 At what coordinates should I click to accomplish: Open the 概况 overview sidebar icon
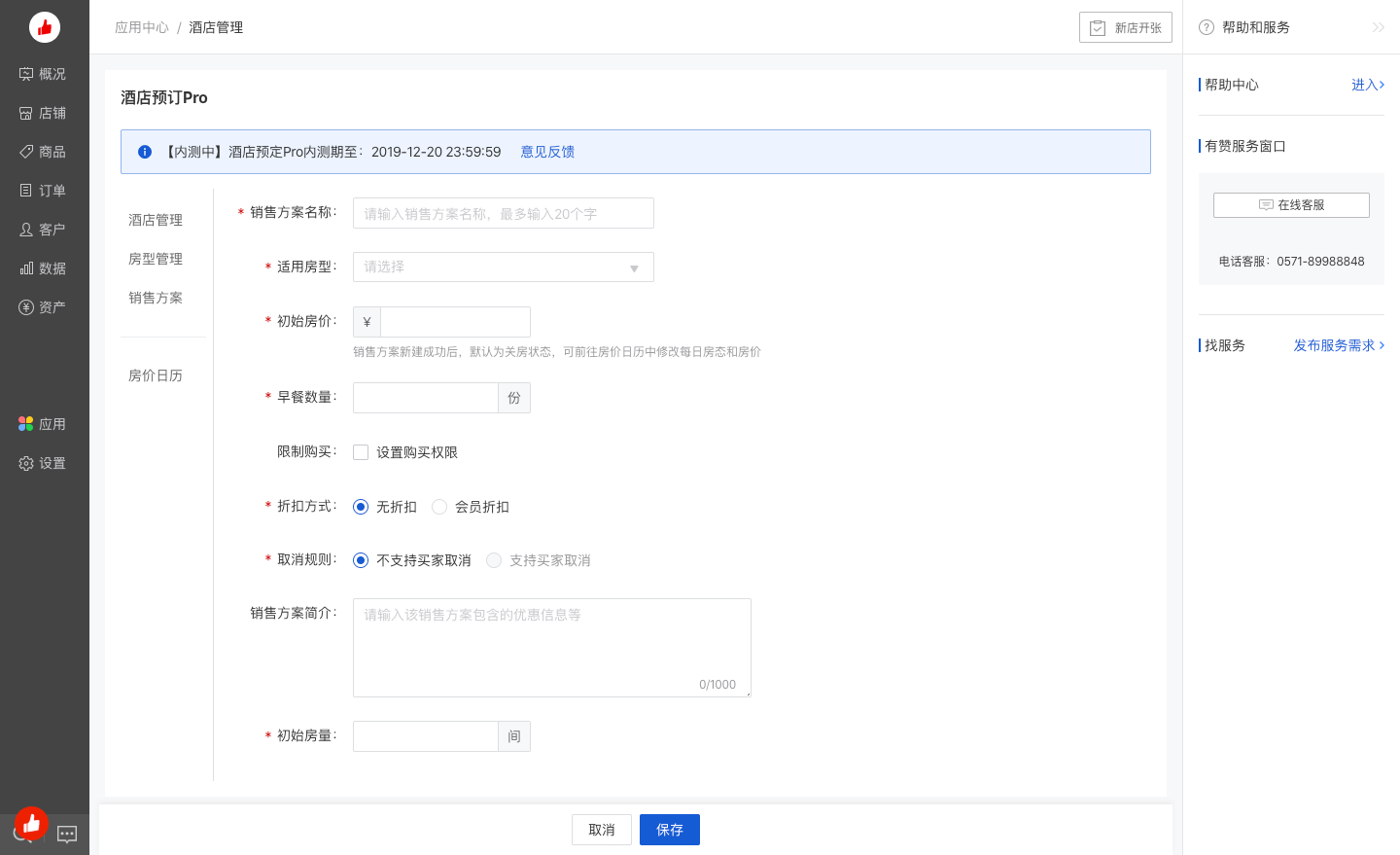[26, 74]
